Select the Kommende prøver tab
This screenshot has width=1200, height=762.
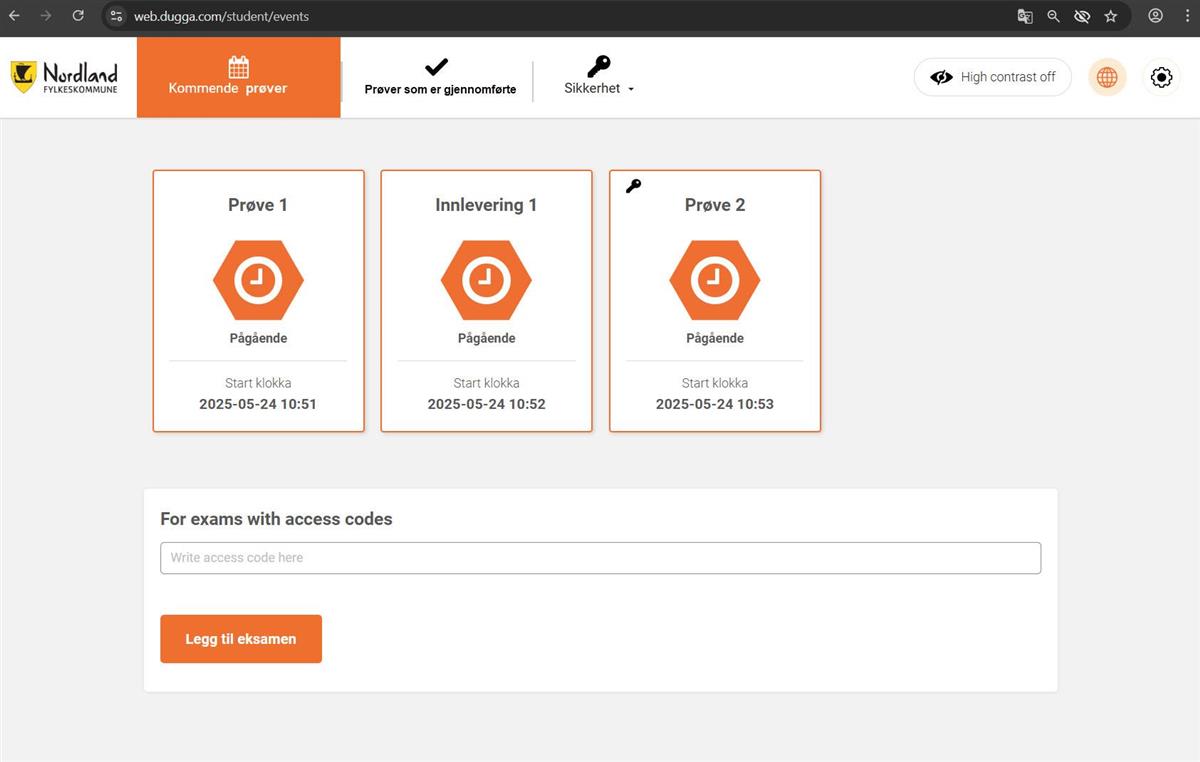pos(238,77)
